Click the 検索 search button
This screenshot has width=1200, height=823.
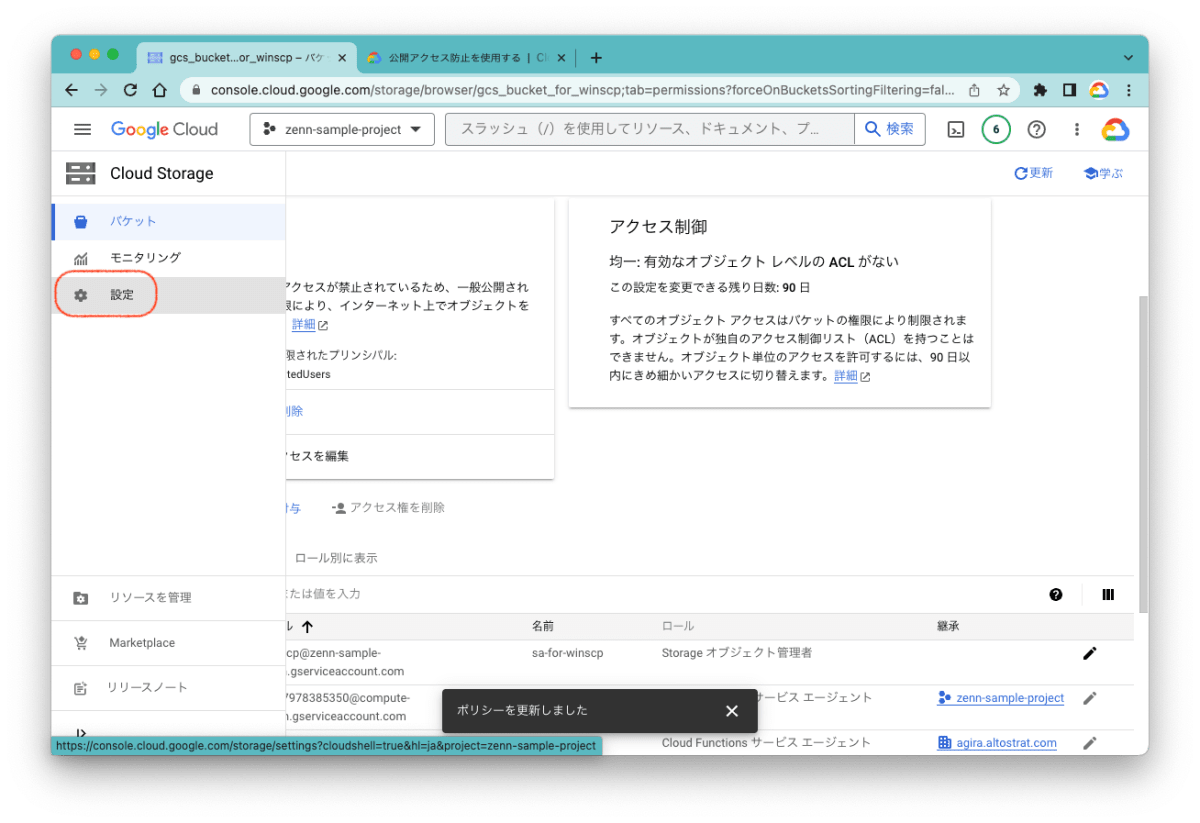point(889,130)
